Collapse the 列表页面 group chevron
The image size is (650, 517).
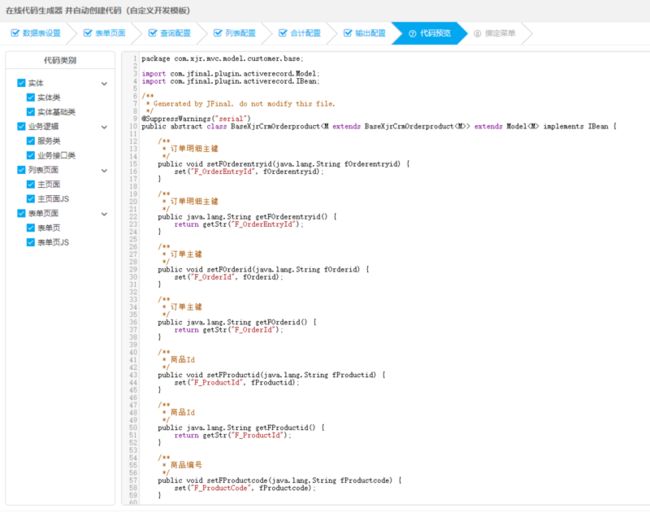(104, 170)
